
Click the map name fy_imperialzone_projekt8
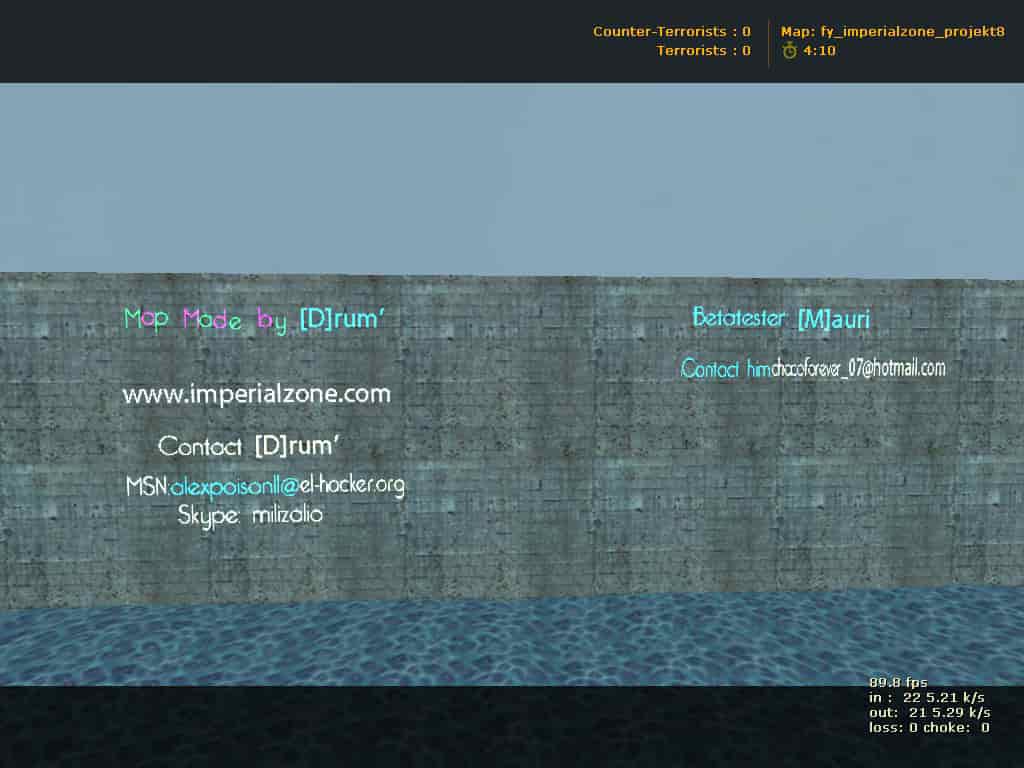pyautogui.click(x=892, y=31)
